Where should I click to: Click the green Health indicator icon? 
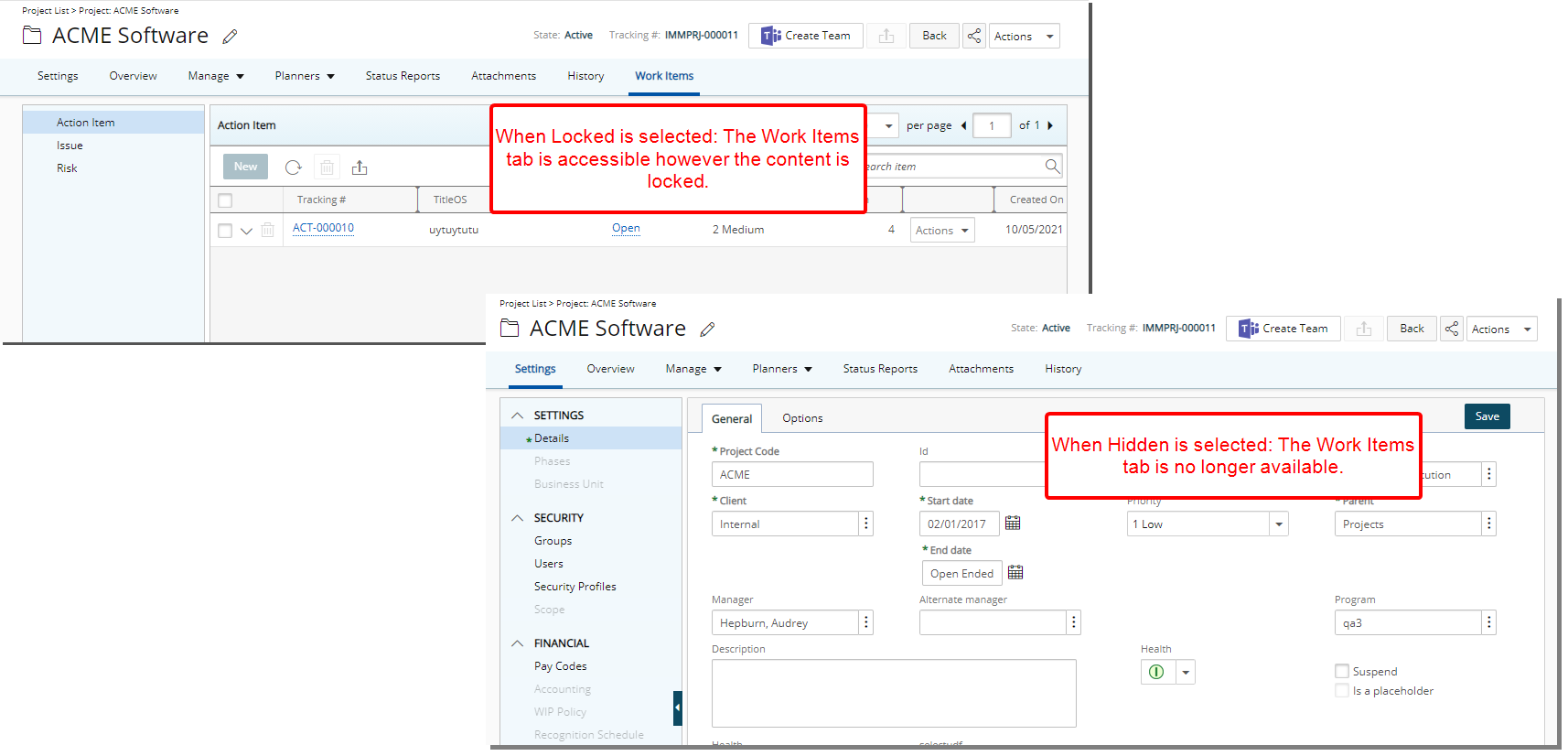pos(1156,672)
